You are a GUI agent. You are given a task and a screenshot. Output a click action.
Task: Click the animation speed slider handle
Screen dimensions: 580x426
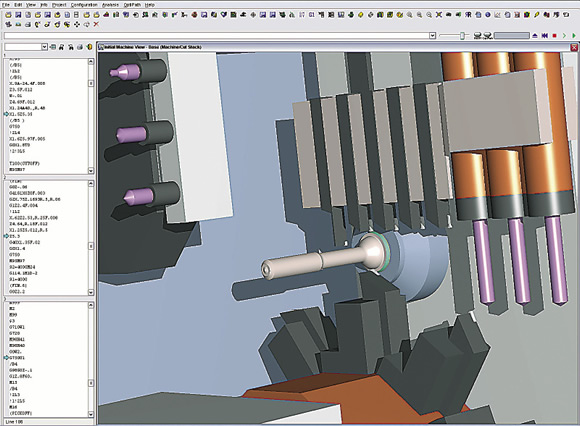pos(462,36)
